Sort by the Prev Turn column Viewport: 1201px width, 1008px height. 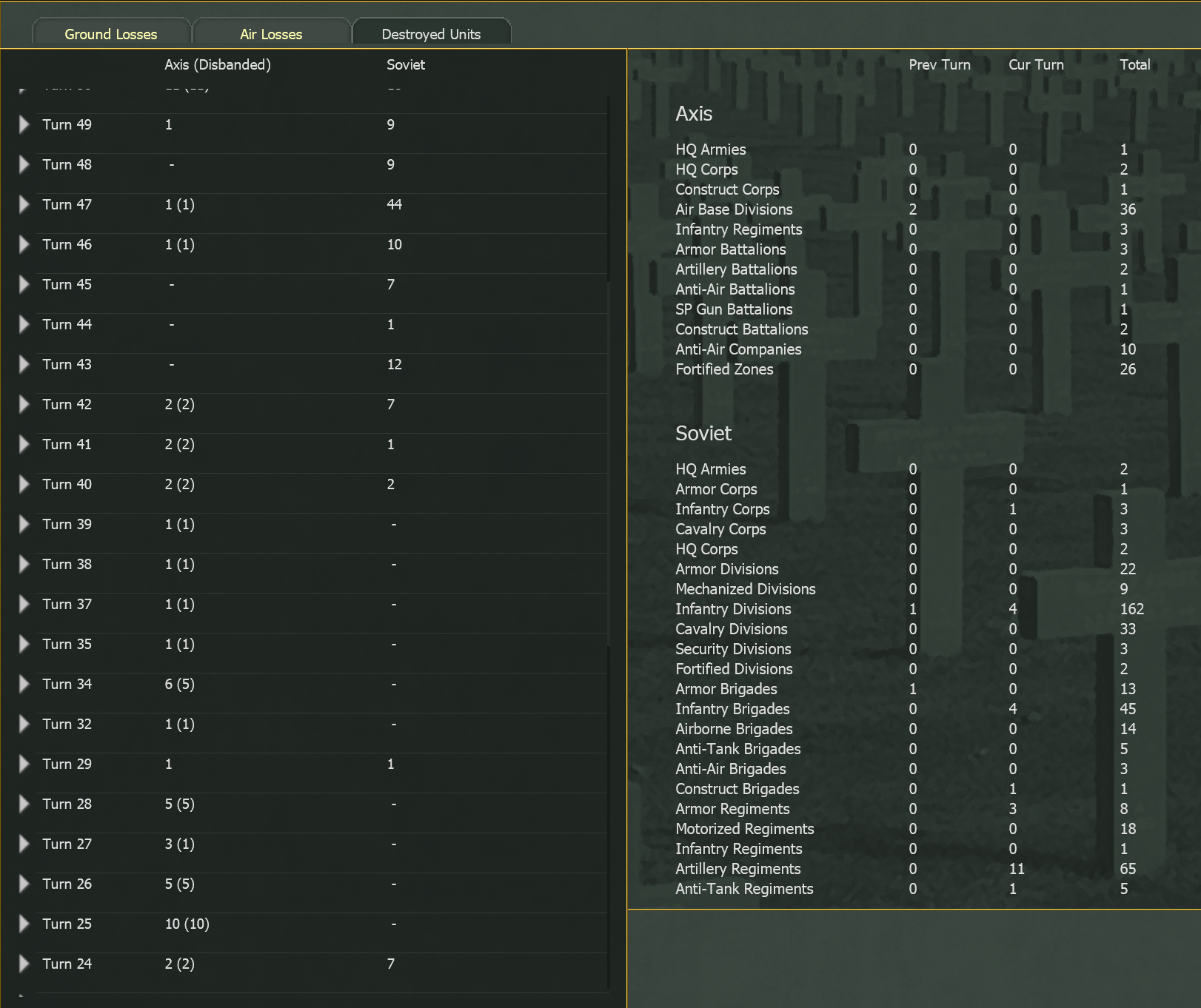click(x=939, y=64)
